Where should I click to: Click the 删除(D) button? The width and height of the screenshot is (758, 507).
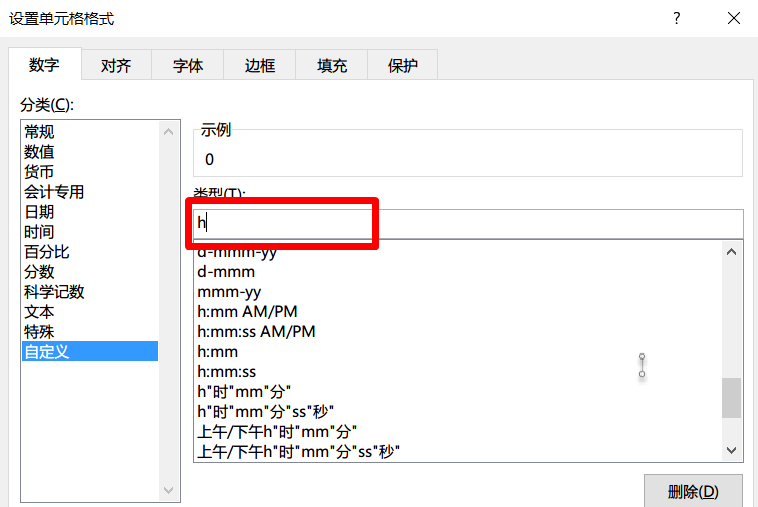coord(693,492)
